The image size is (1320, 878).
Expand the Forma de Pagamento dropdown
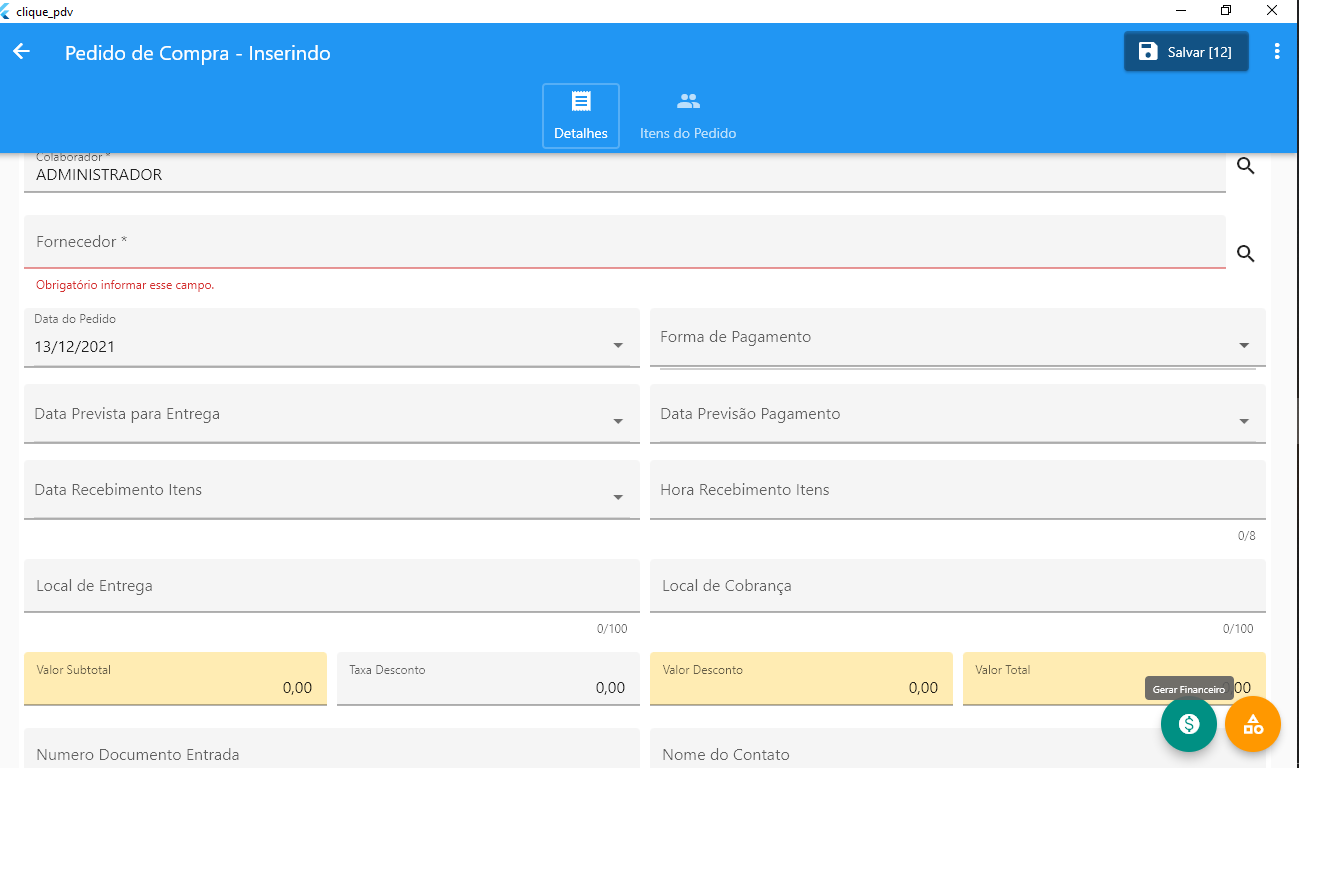958,338
